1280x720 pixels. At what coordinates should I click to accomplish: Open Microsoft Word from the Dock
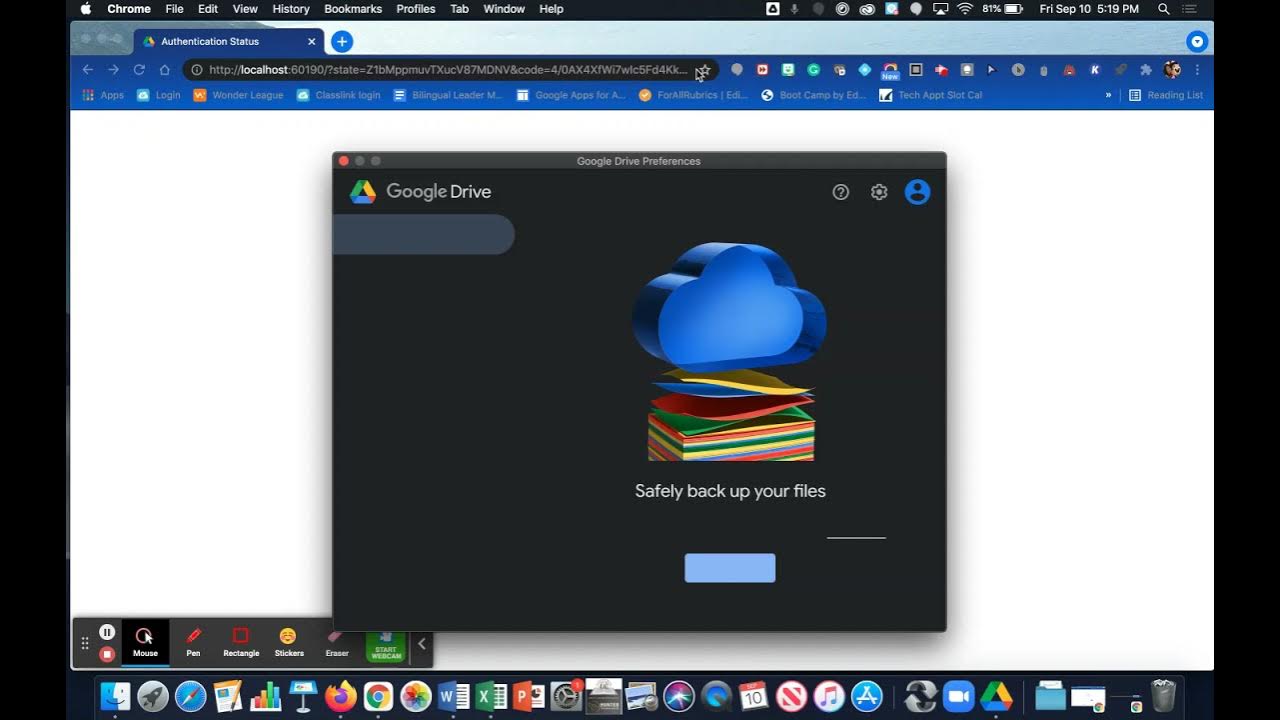[x=453, y=696]
